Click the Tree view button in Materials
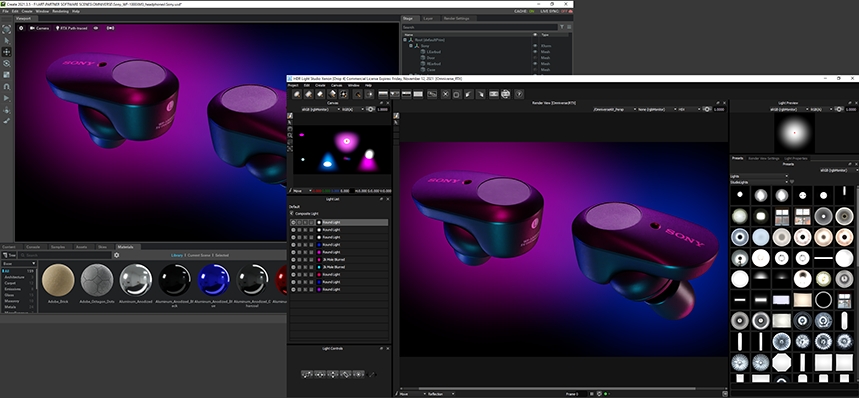Image resolution: width=859 pixels, height=398 pixels. pyautogui.click(x=10, y=255)
